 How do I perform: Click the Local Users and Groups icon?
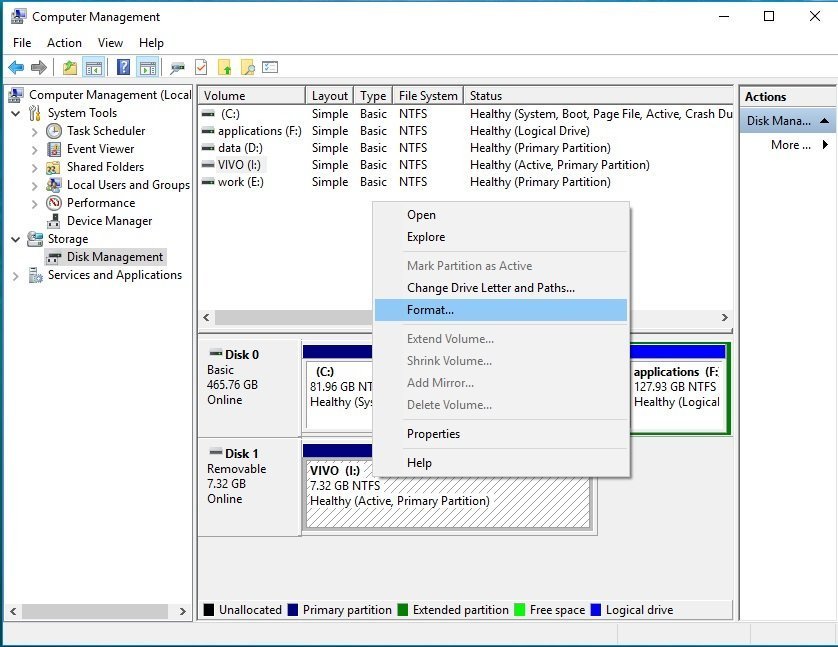point(53,185)
